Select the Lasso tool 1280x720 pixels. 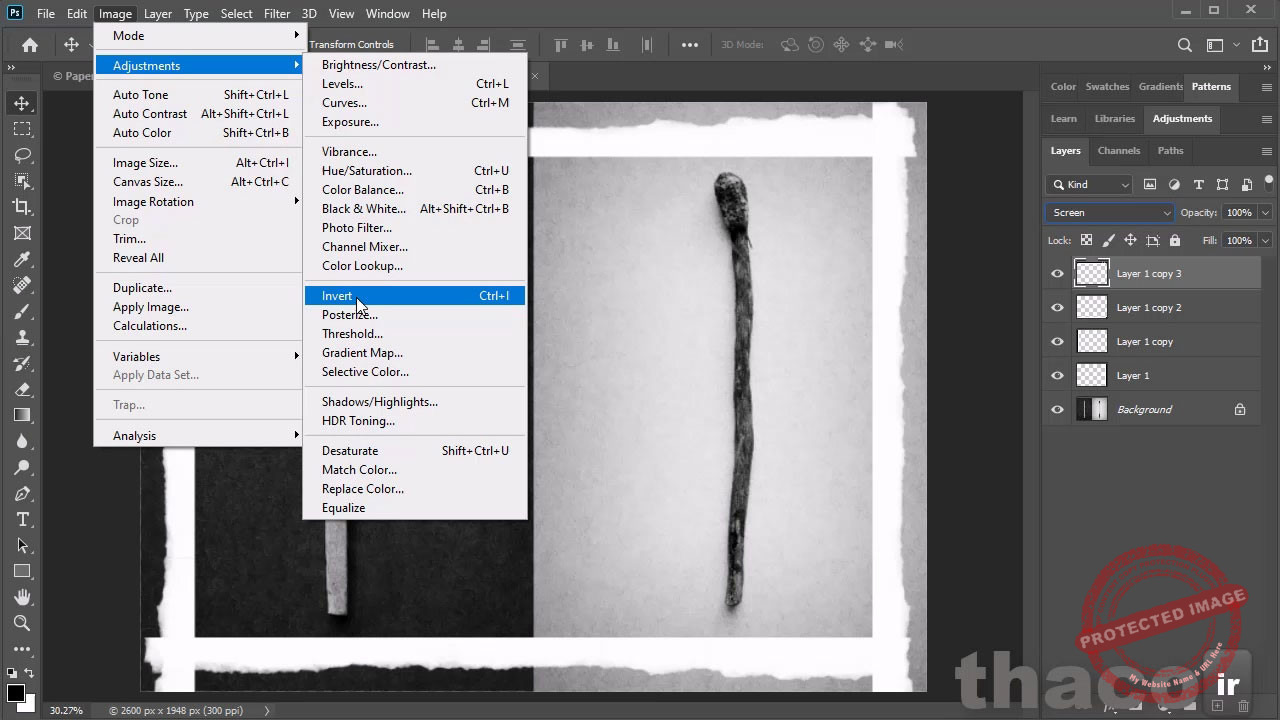(x=22, y=155)
